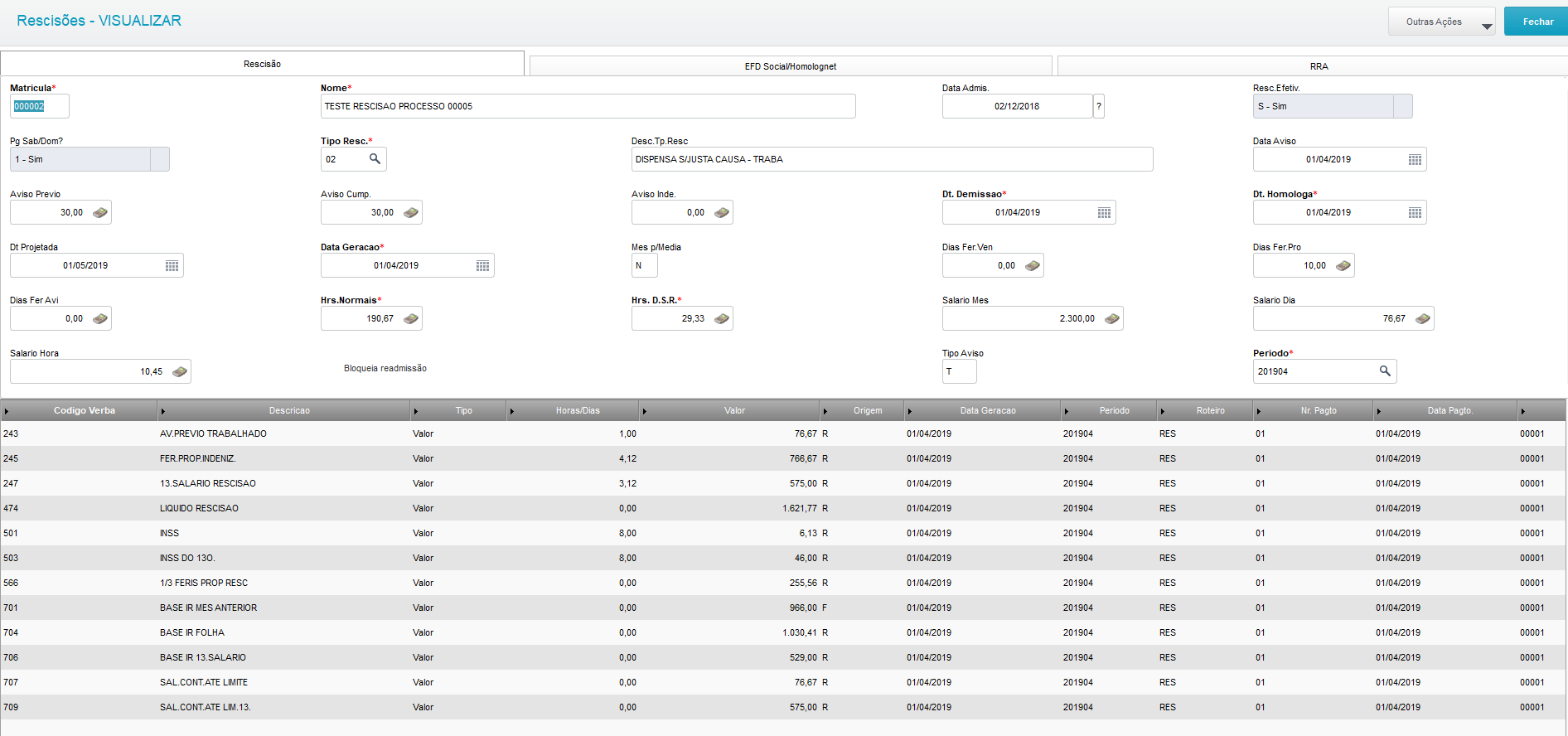Search Periodo with the magnifier icon

tap(1385, 371)
